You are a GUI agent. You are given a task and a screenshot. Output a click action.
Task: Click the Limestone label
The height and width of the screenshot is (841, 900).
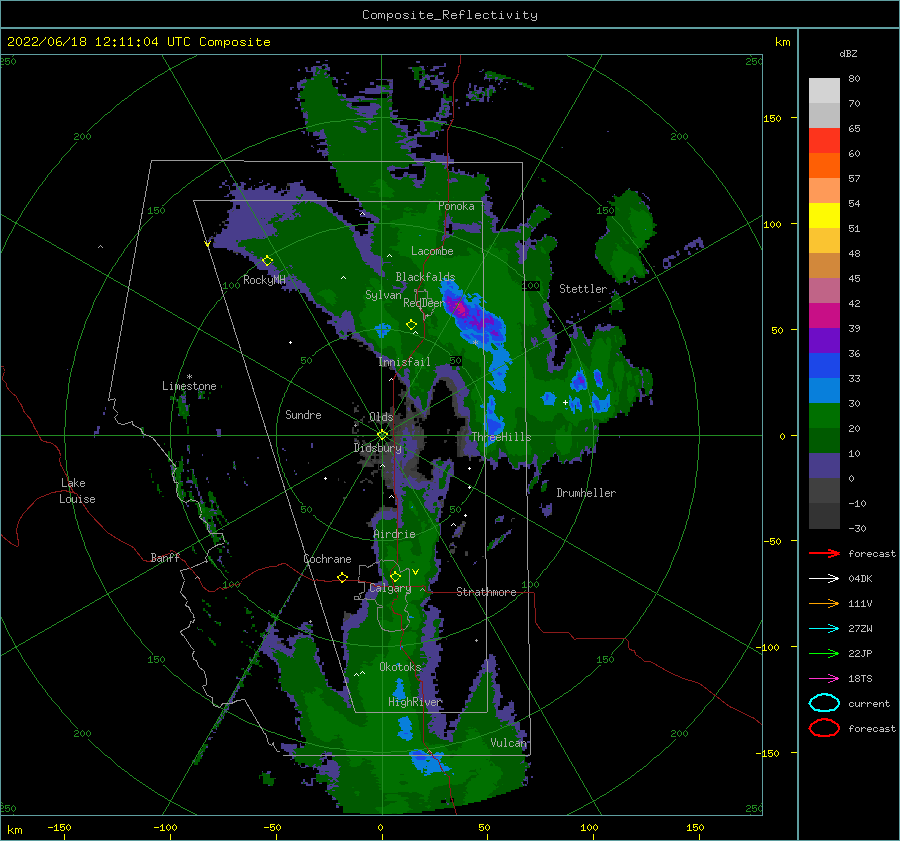[x=189, y=386]
